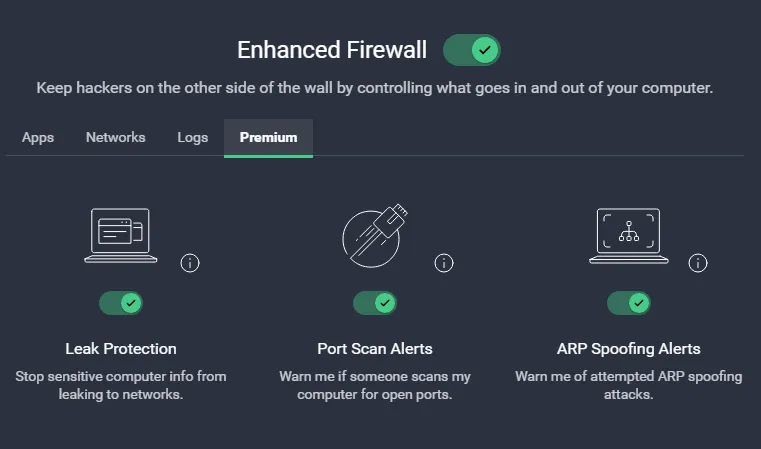Click the Leak Protection laptop icon
This screenshot has width=761, height=449.
(120, 235)
